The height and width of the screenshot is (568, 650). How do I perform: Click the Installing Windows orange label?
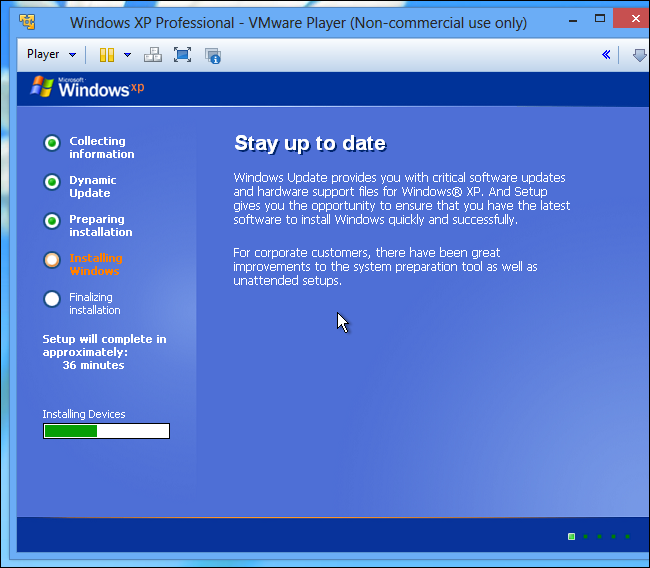96,265
